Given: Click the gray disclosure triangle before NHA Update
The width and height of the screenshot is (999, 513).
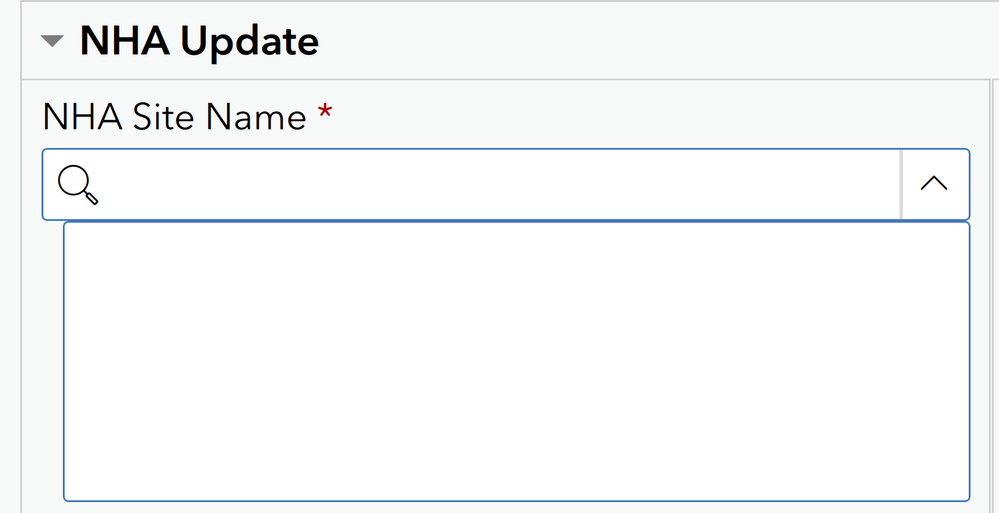Looking at the screenshot, I should 53,42.
